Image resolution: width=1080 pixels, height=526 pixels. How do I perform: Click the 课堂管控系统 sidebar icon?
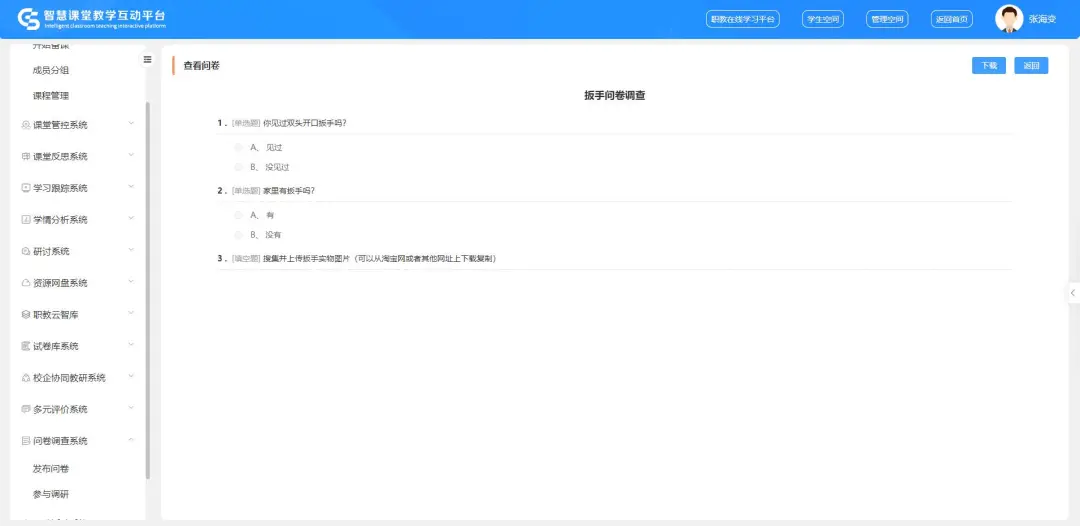(26, 125)
